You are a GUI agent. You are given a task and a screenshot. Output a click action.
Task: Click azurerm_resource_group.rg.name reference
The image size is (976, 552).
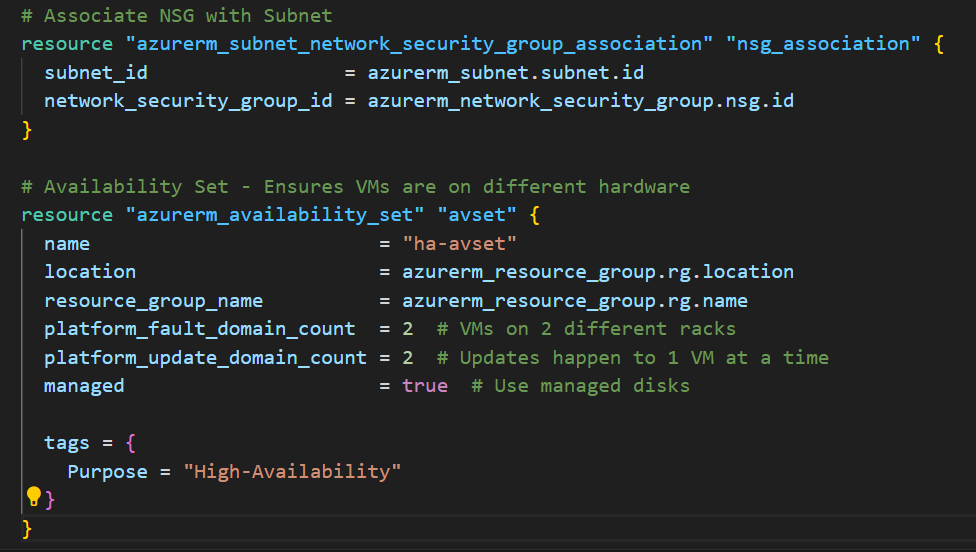pyautogui.click(x=575, y=300)
